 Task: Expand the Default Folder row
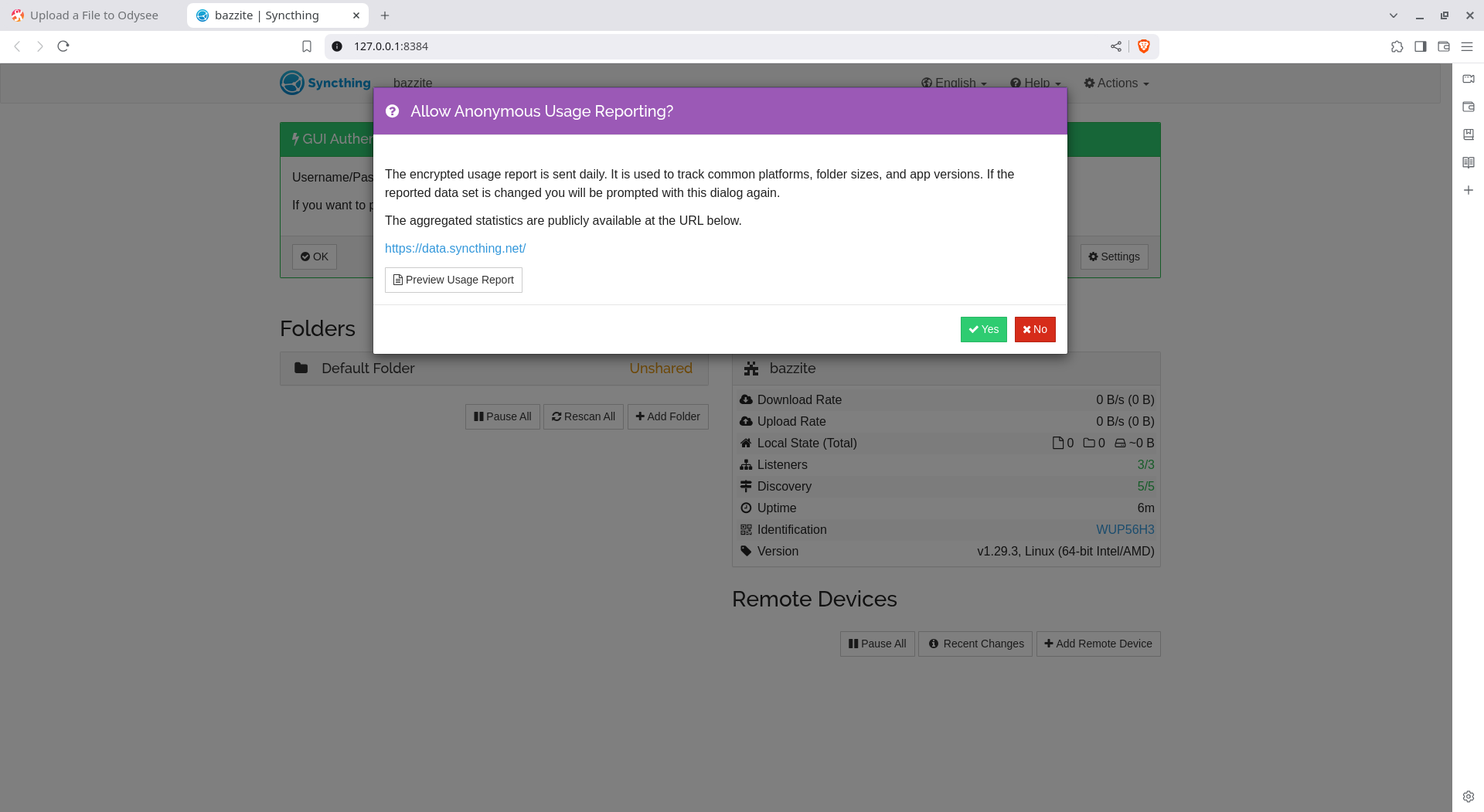494,369
